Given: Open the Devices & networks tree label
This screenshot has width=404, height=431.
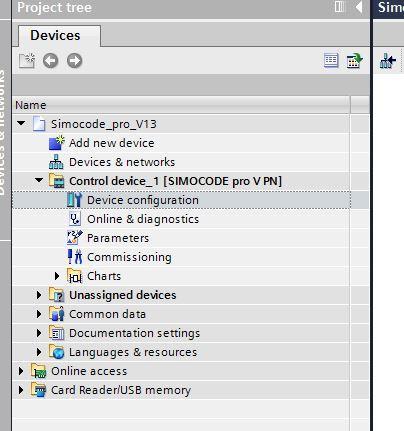Looking at the screenshot, I should tap(122, 162).
